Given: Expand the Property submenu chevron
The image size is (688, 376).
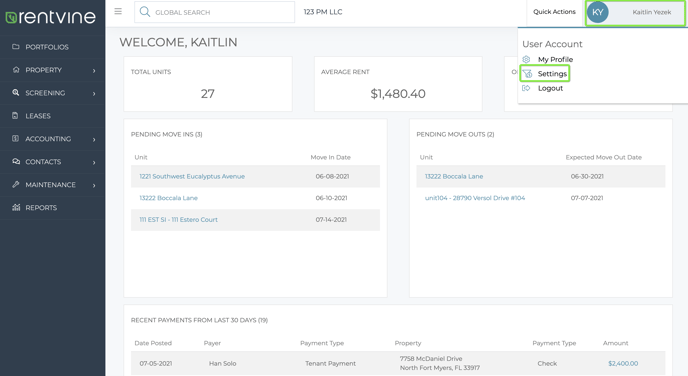Looking at the screenshot, I should pos(94,70).
